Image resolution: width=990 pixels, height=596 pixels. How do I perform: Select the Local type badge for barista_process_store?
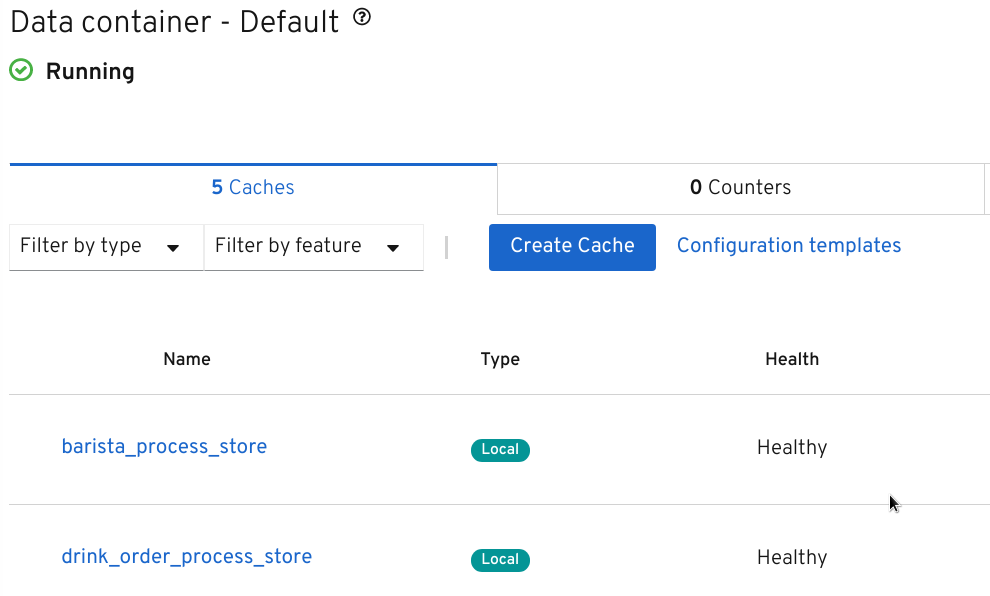click(x=500, y=450)
